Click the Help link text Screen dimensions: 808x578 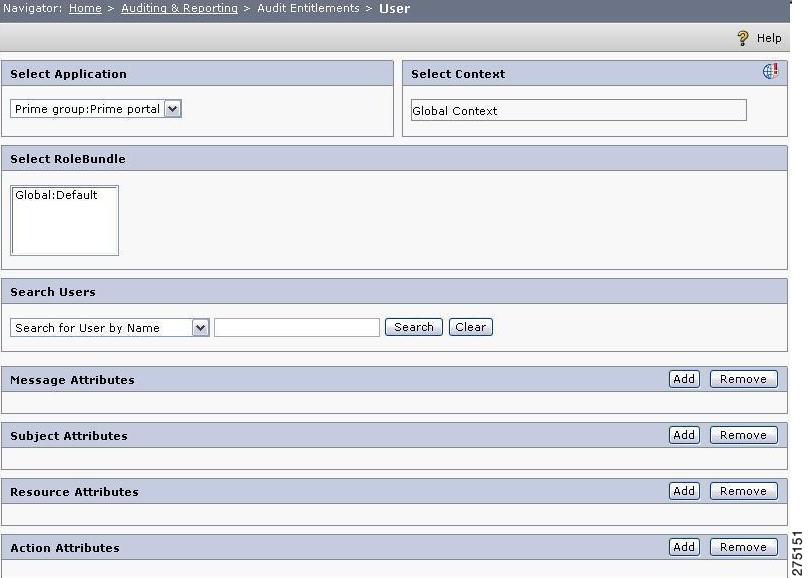coord(769,38)
